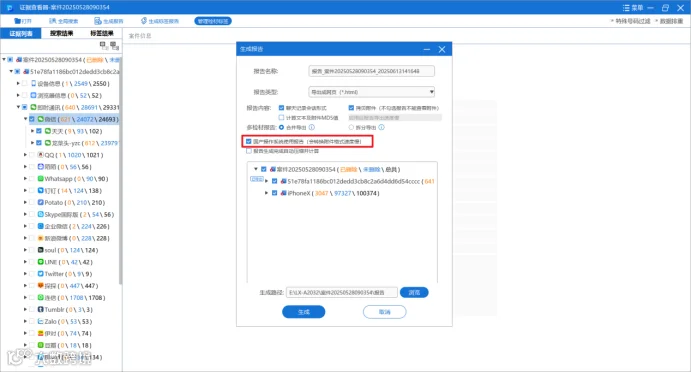Expand the device info node (2550)
Image resolution: width=692 pixels, height=372 pixels.
[18, 83]
